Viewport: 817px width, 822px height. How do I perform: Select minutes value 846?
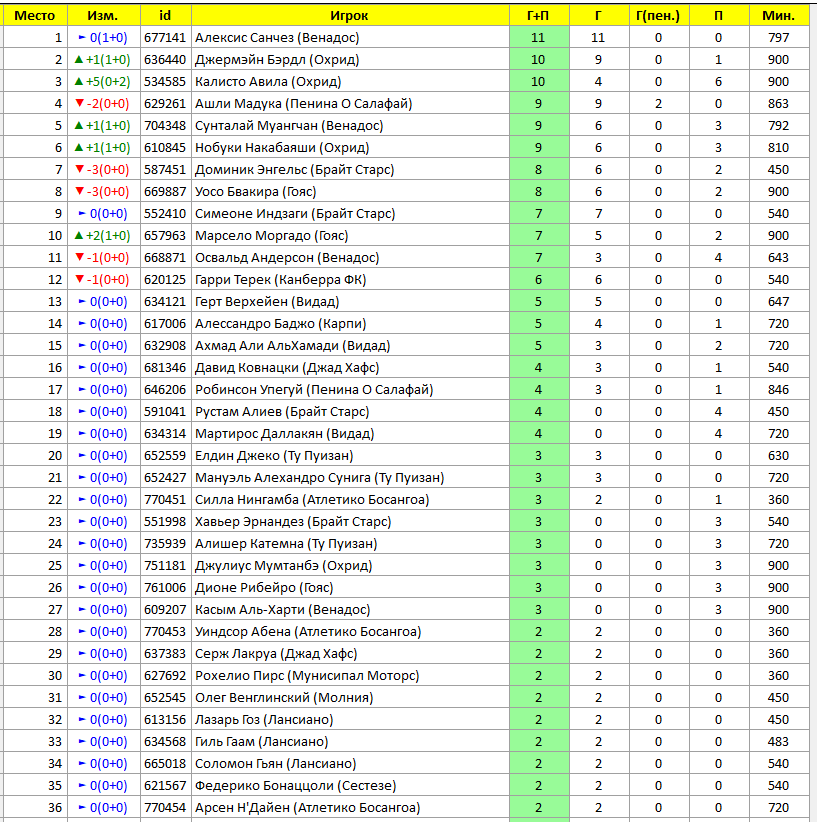(x=779, y=390)
